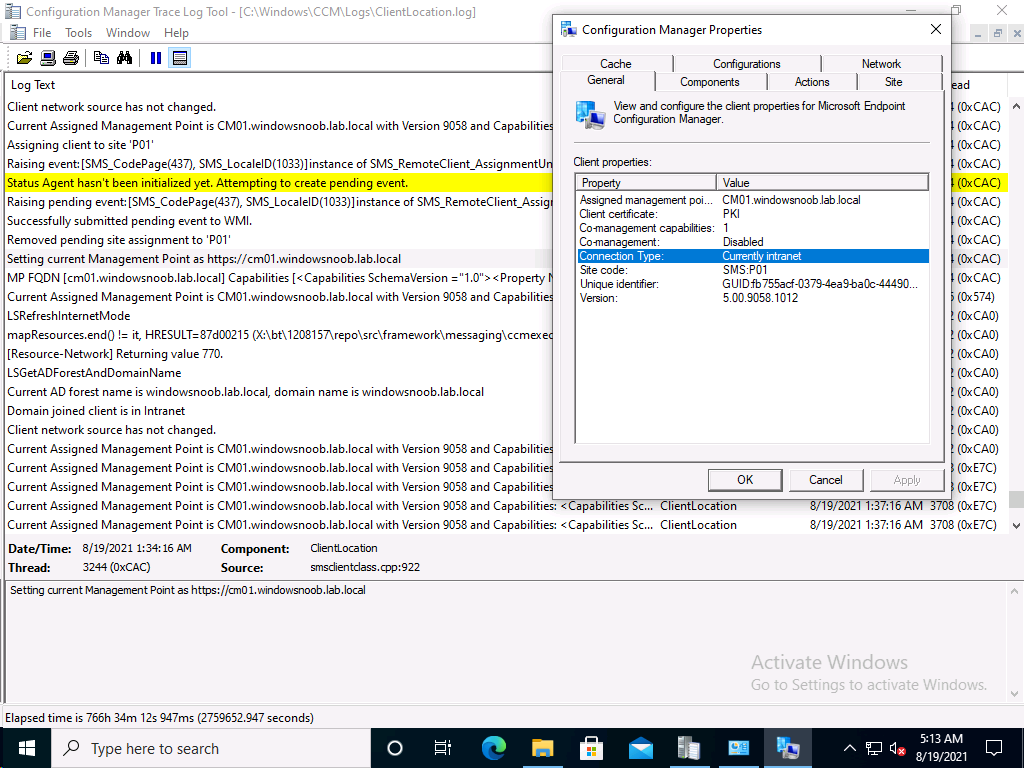Click the Open on Server toolbar icon
Image resolution: width=1024 pixels, height=768 pixels.
pos(48,58)
